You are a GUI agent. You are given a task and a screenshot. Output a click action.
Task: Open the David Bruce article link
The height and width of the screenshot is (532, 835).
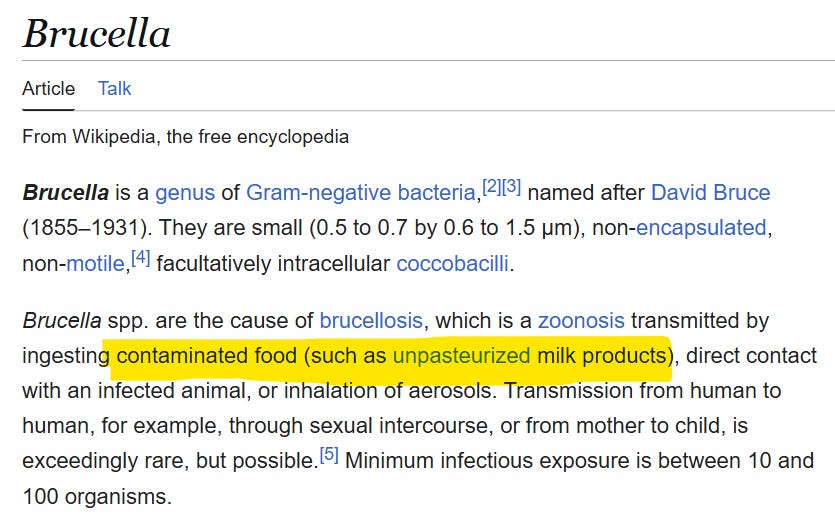710,192
